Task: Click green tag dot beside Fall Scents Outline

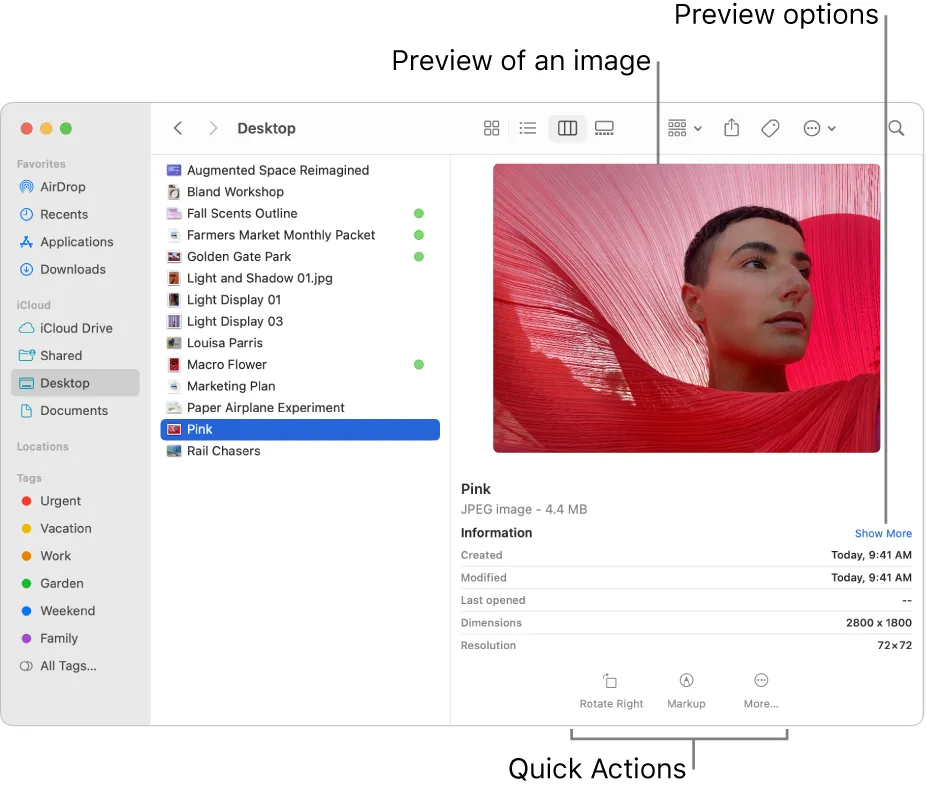Action: [x=419, y=213]
